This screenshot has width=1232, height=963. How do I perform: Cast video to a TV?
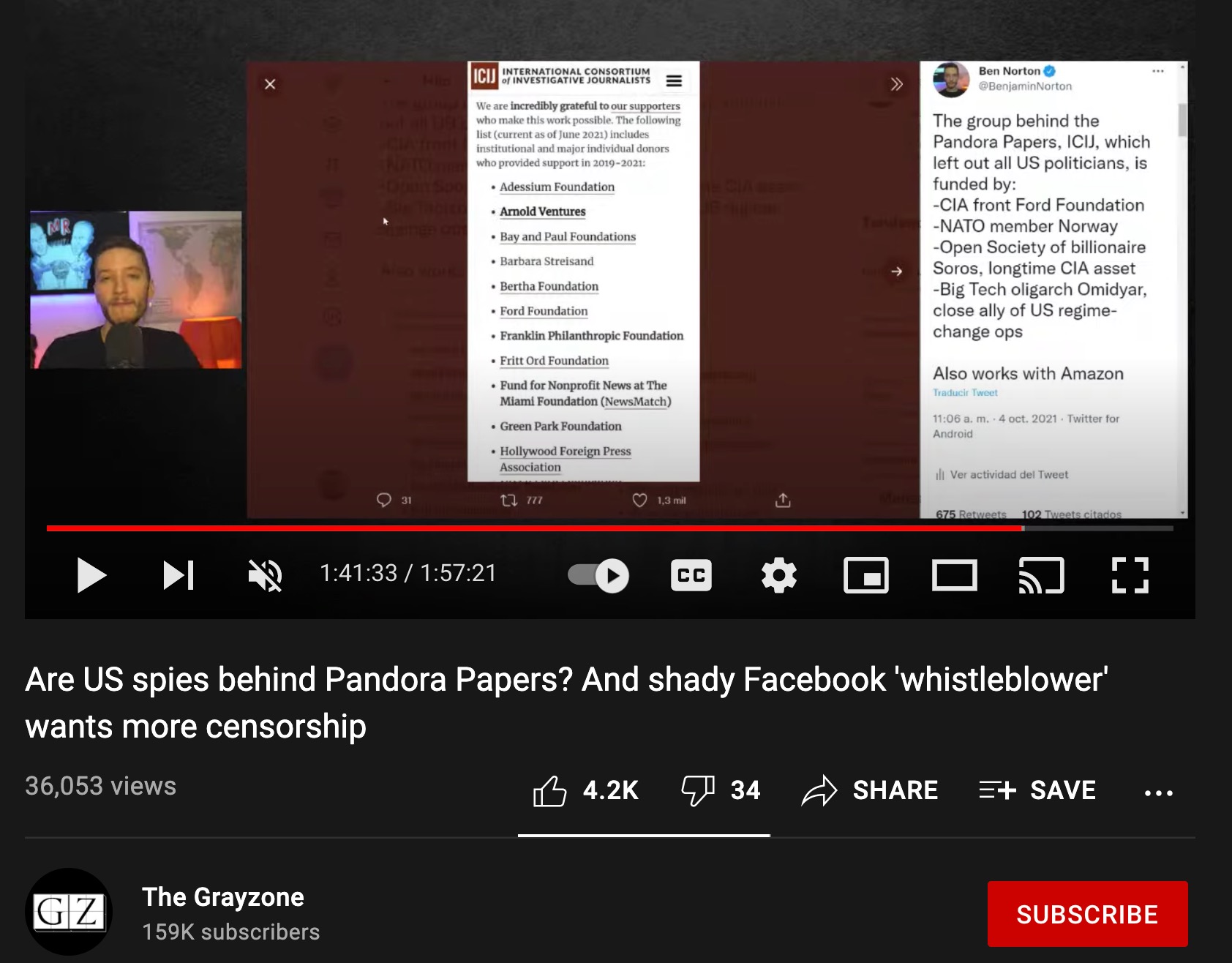pyautogui.click(x=1042, y=575)
